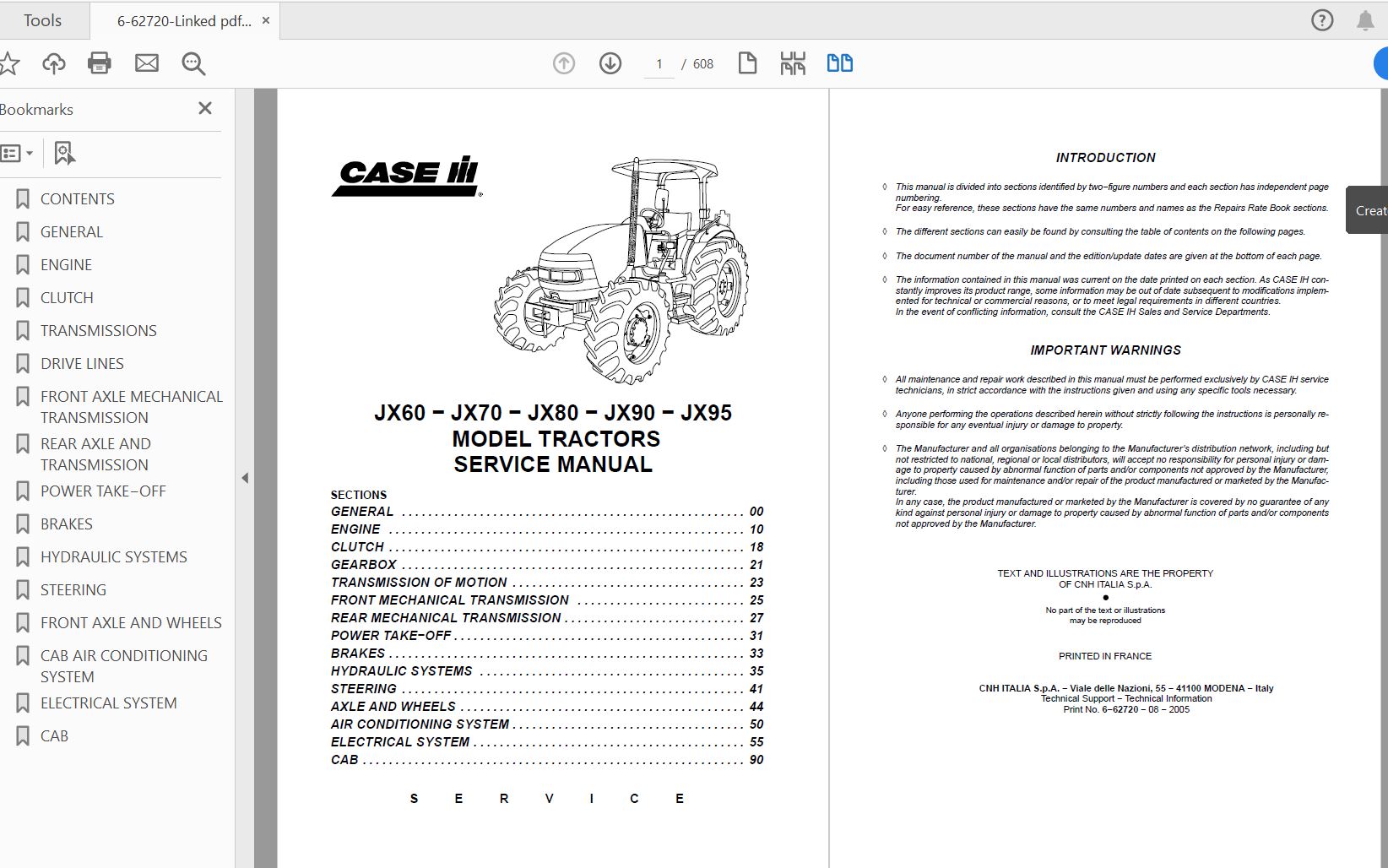Collapse the left navigation pane arrow

tap(245, 478)
